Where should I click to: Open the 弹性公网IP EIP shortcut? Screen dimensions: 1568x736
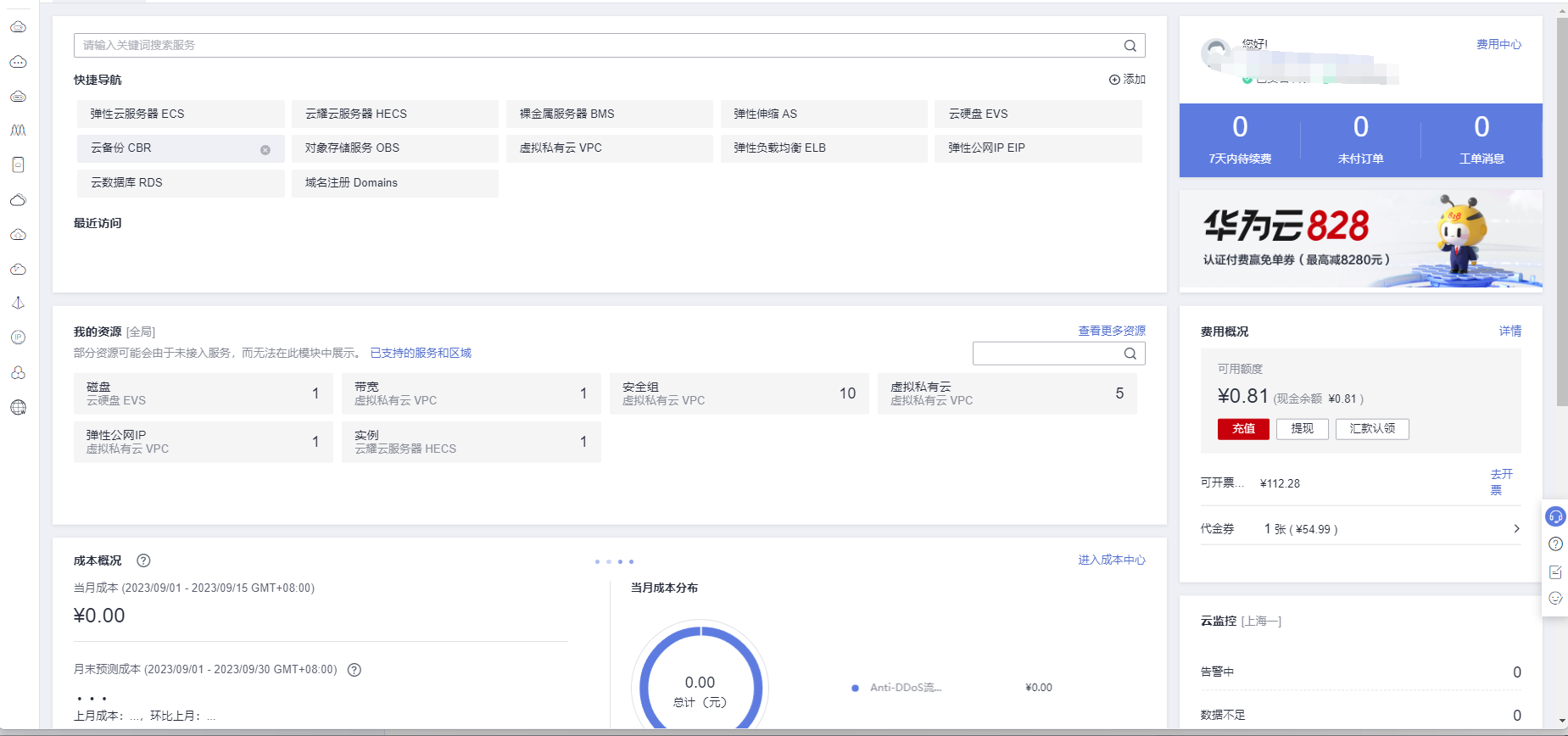click(1039, 148)
